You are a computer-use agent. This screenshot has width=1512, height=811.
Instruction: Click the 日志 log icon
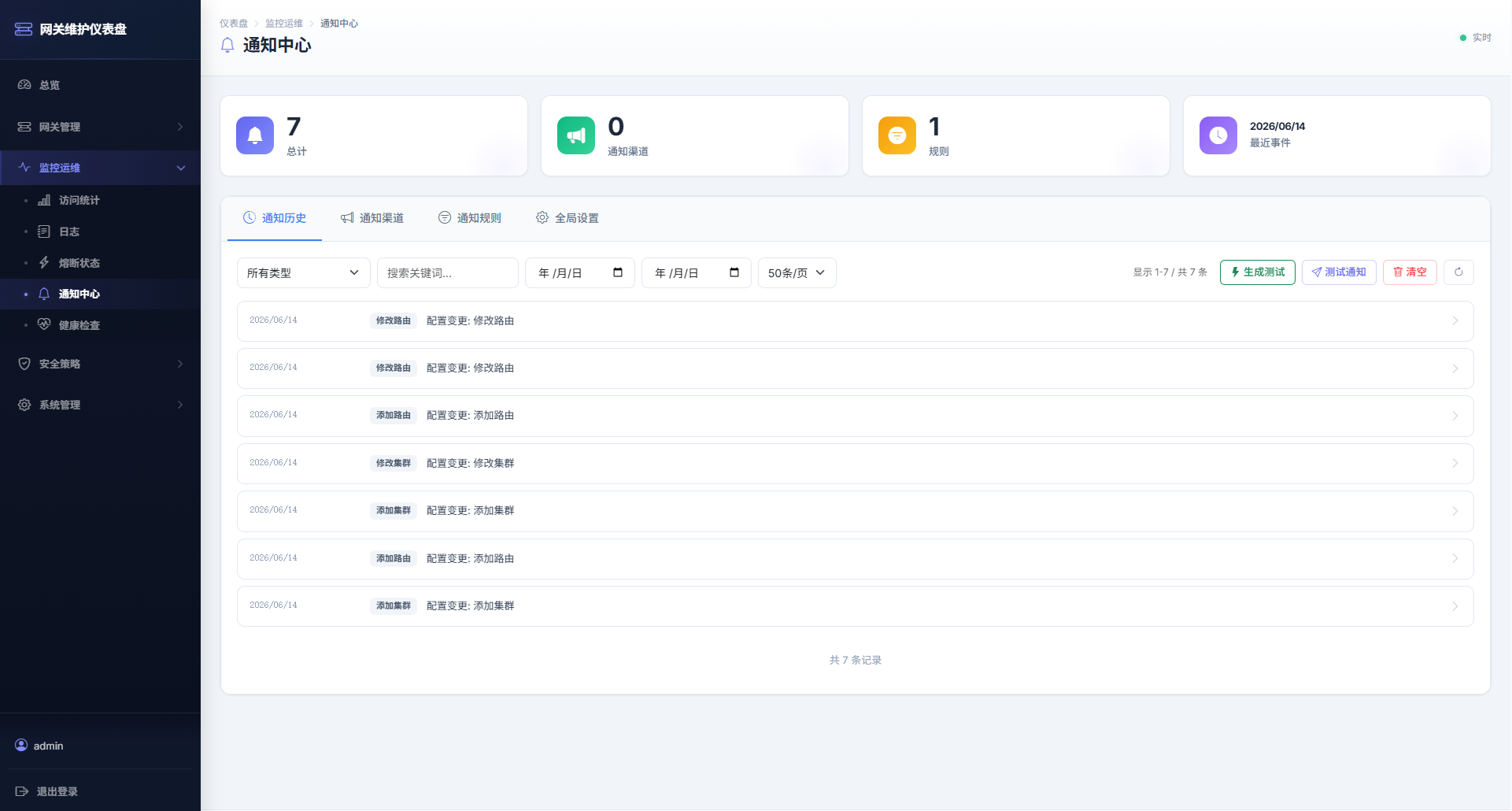coord(44,231)
